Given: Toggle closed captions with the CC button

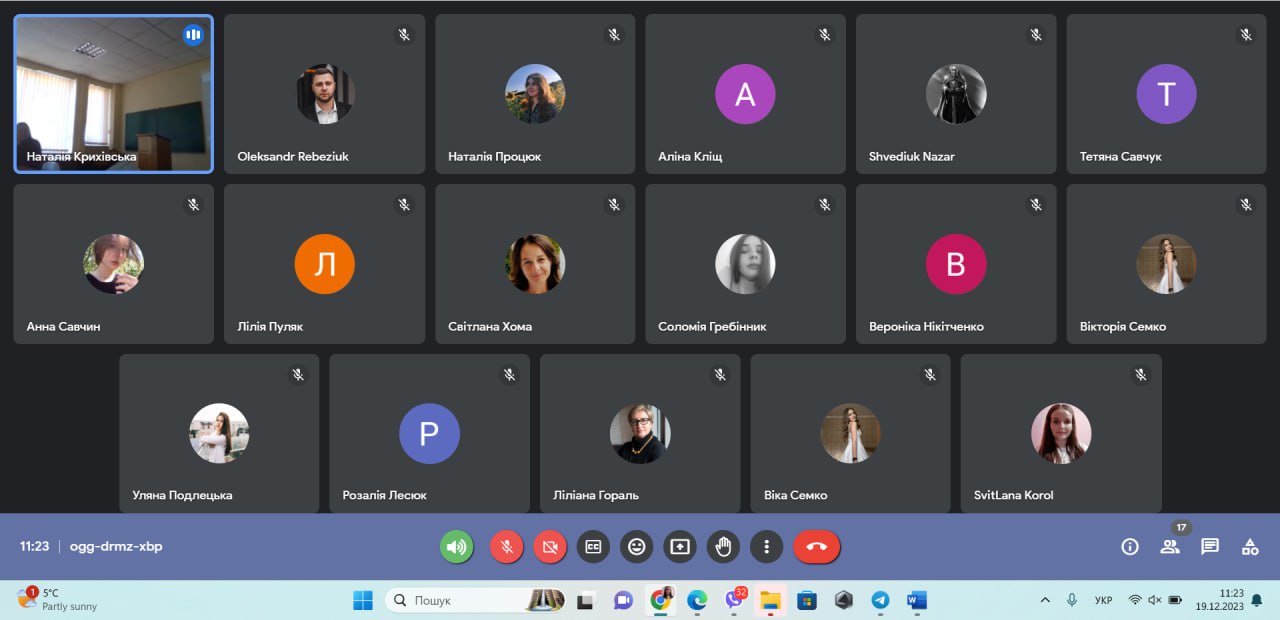Looking at the screenshot, I should coord(593,546).
